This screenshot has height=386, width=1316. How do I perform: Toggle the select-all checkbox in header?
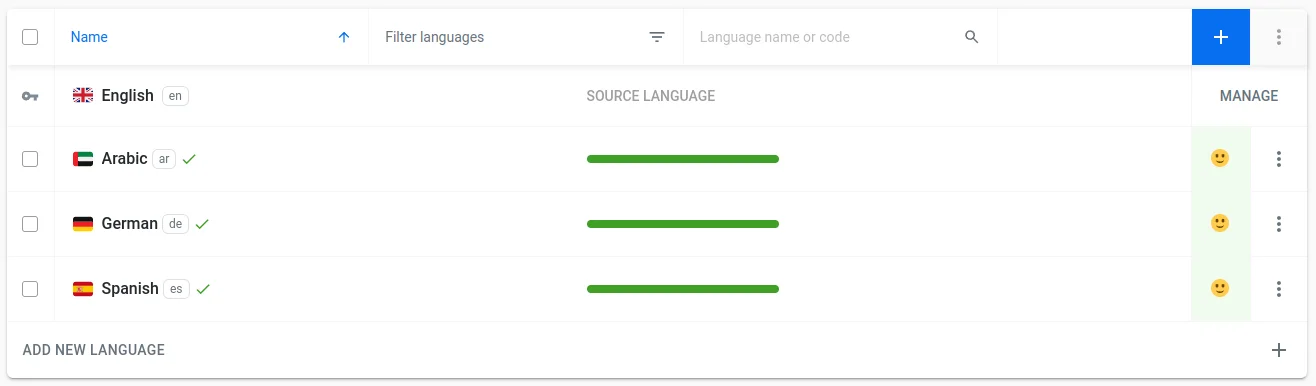(x=30, y=37)
